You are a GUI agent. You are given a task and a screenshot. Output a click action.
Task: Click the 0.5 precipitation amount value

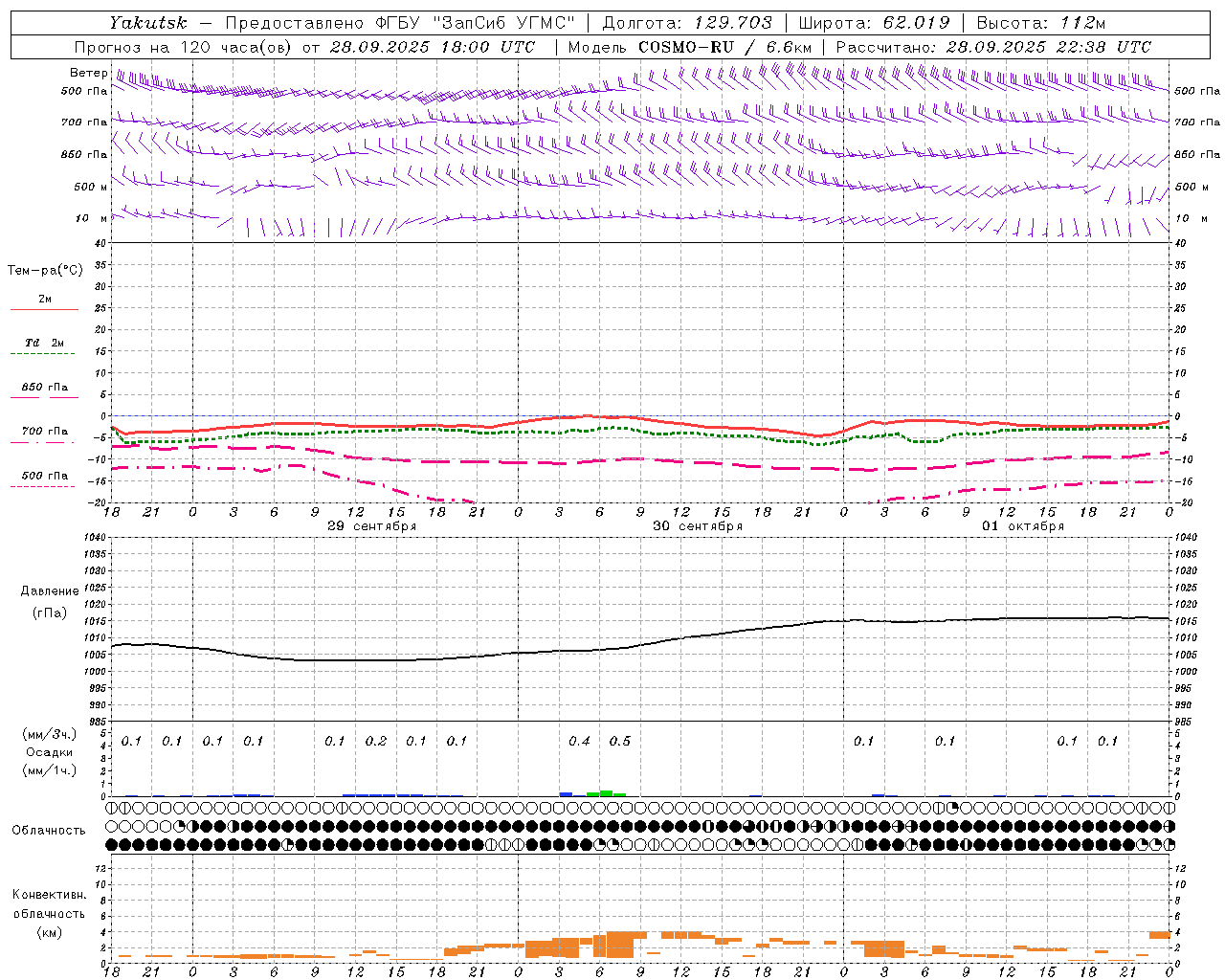[x=620, y=742]
